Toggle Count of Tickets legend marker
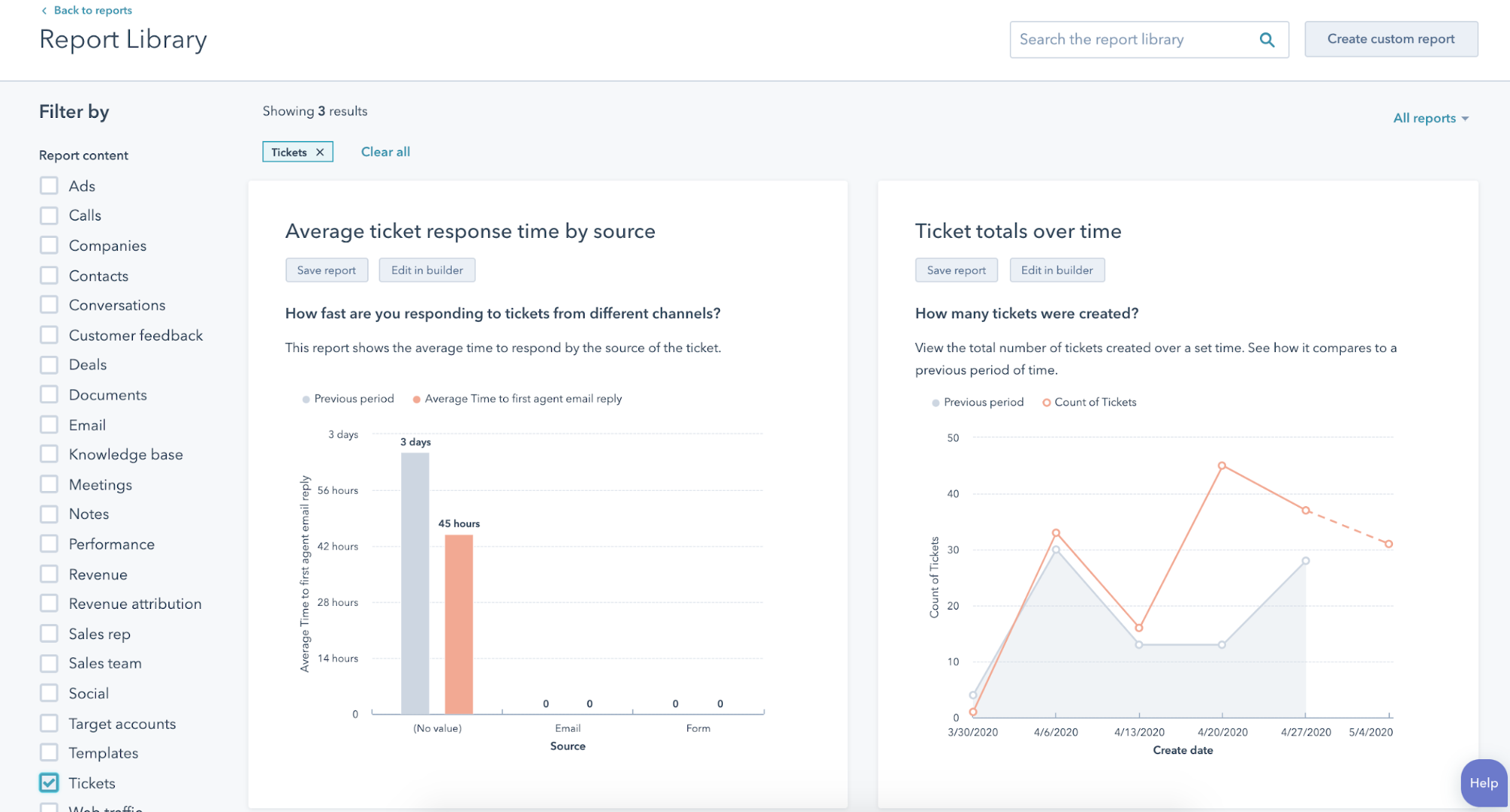Image resolution: width=1510 pixels, height=812 pixels. click(x=1046, y=403)
